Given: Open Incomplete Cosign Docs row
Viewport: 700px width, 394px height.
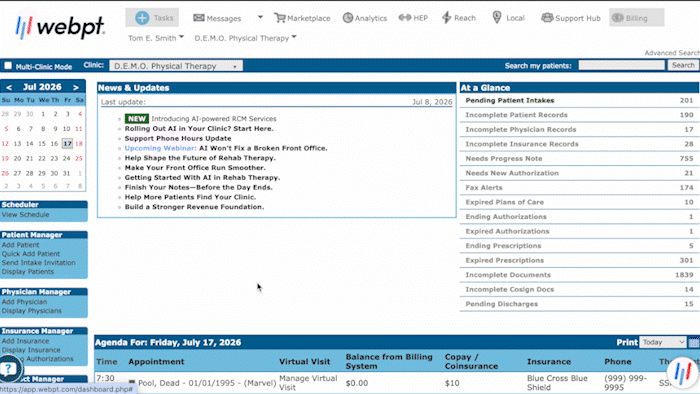Looking at the screenshot, I should click(x=579, y=290).
